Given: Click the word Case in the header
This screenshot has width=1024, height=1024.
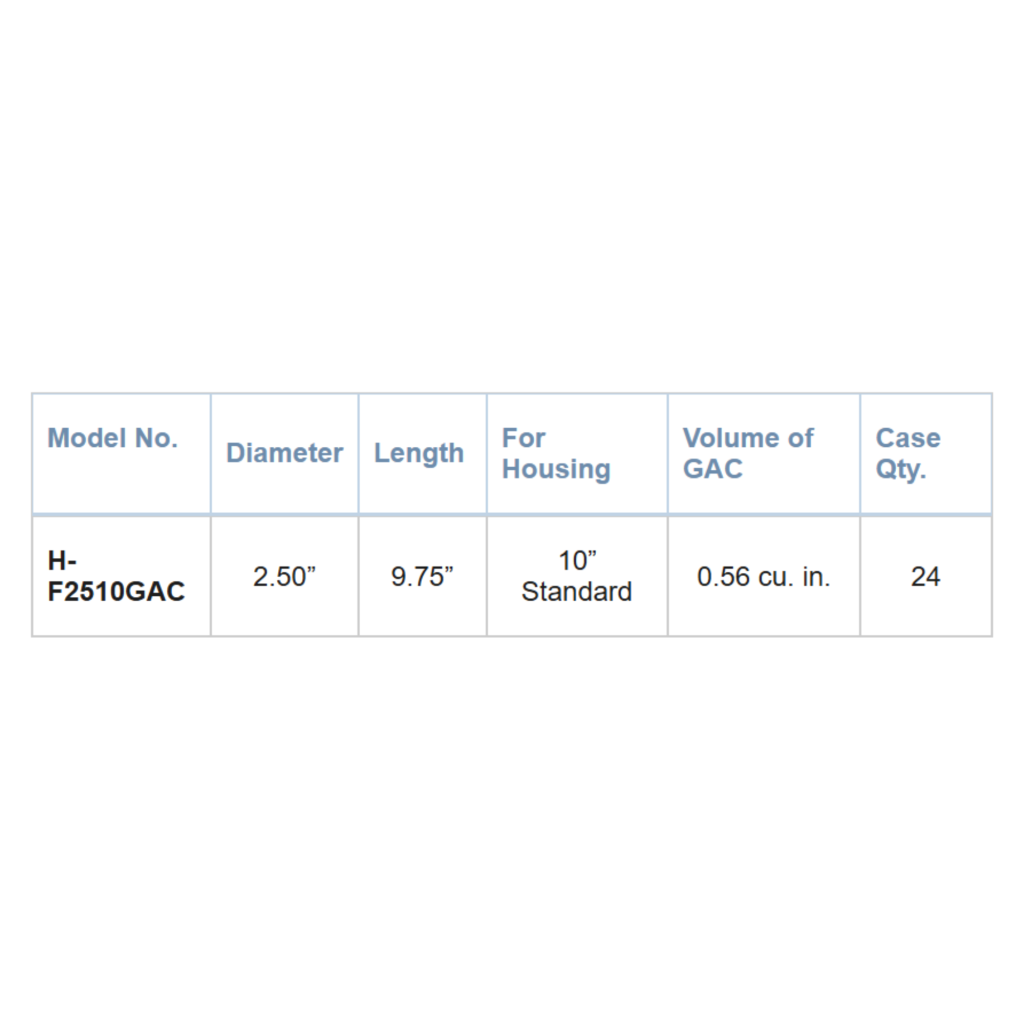Looking at the screenshot, I should pos(908,438).
